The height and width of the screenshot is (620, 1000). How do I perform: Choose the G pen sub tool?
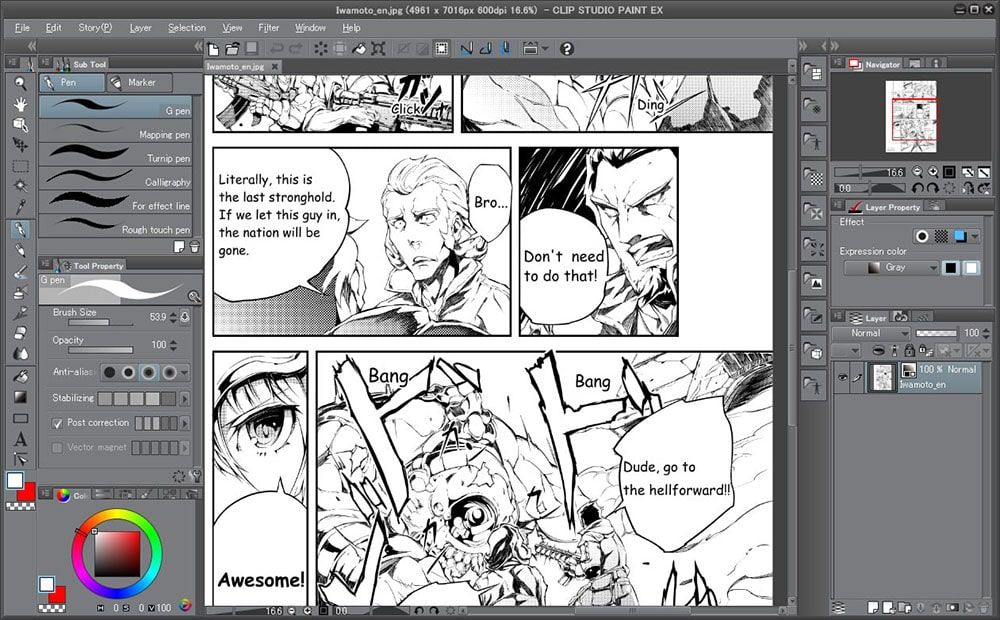(x=115, y=107)
